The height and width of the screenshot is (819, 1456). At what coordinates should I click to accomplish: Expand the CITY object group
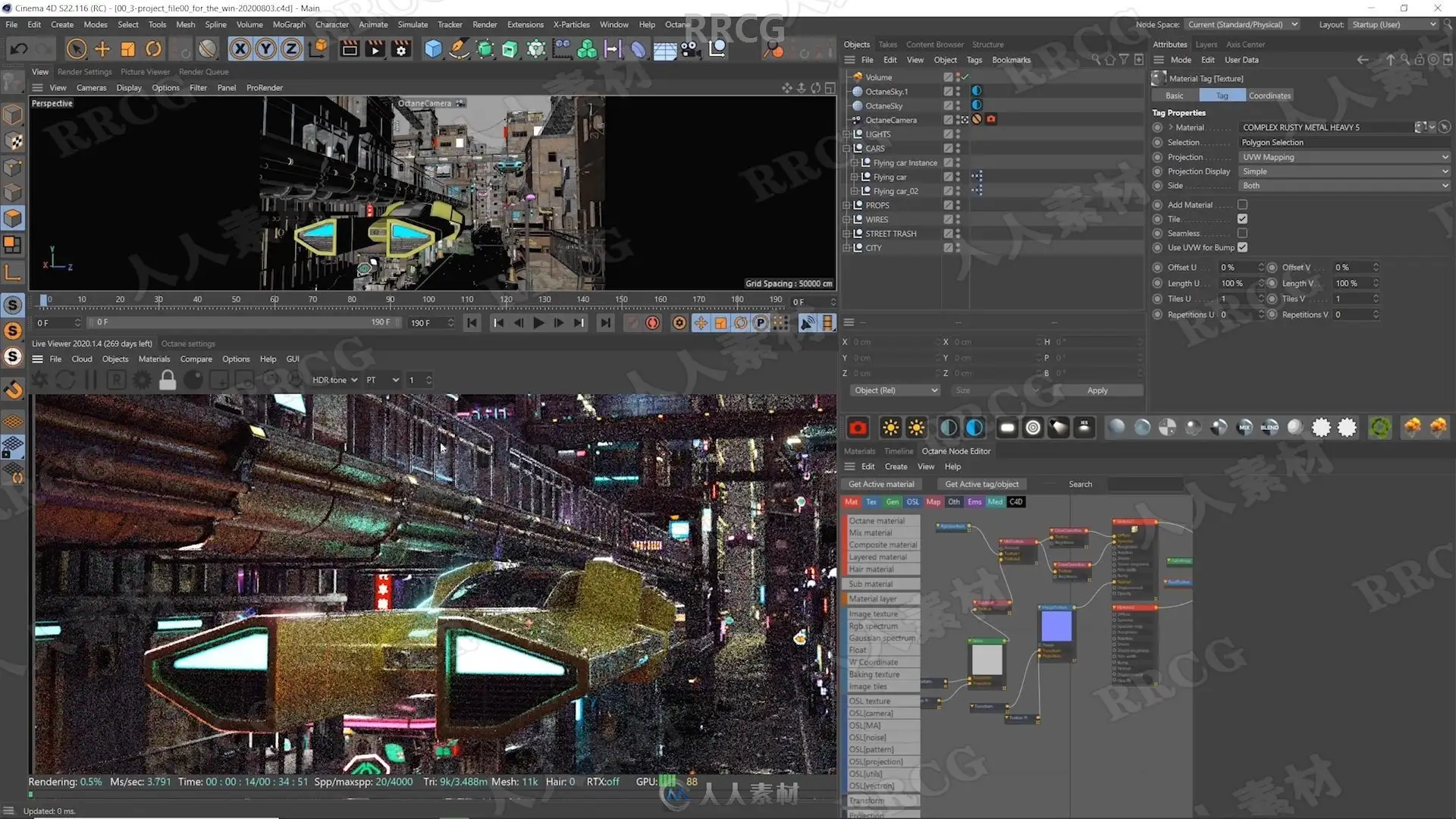[846, 248]
